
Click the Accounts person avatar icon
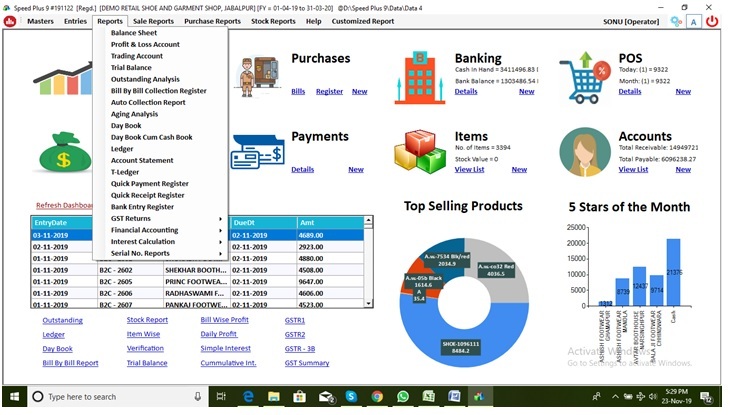[585, 152]
